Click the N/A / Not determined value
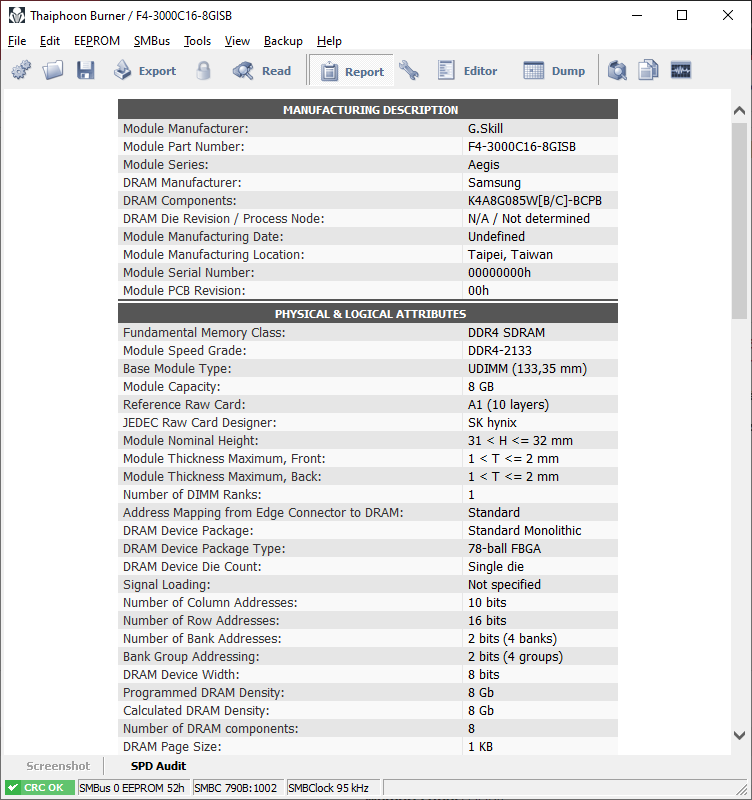The image size is (752, 800). pos(529,218)
